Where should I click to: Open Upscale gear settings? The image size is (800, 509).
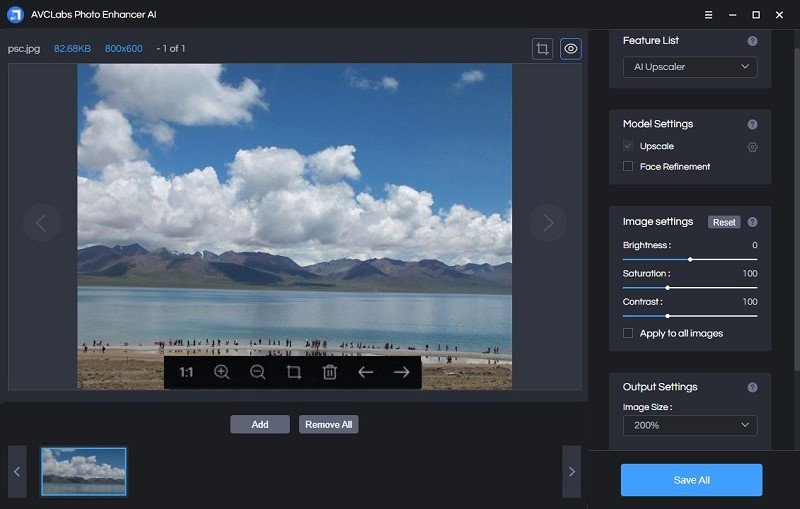pos(752,147)
